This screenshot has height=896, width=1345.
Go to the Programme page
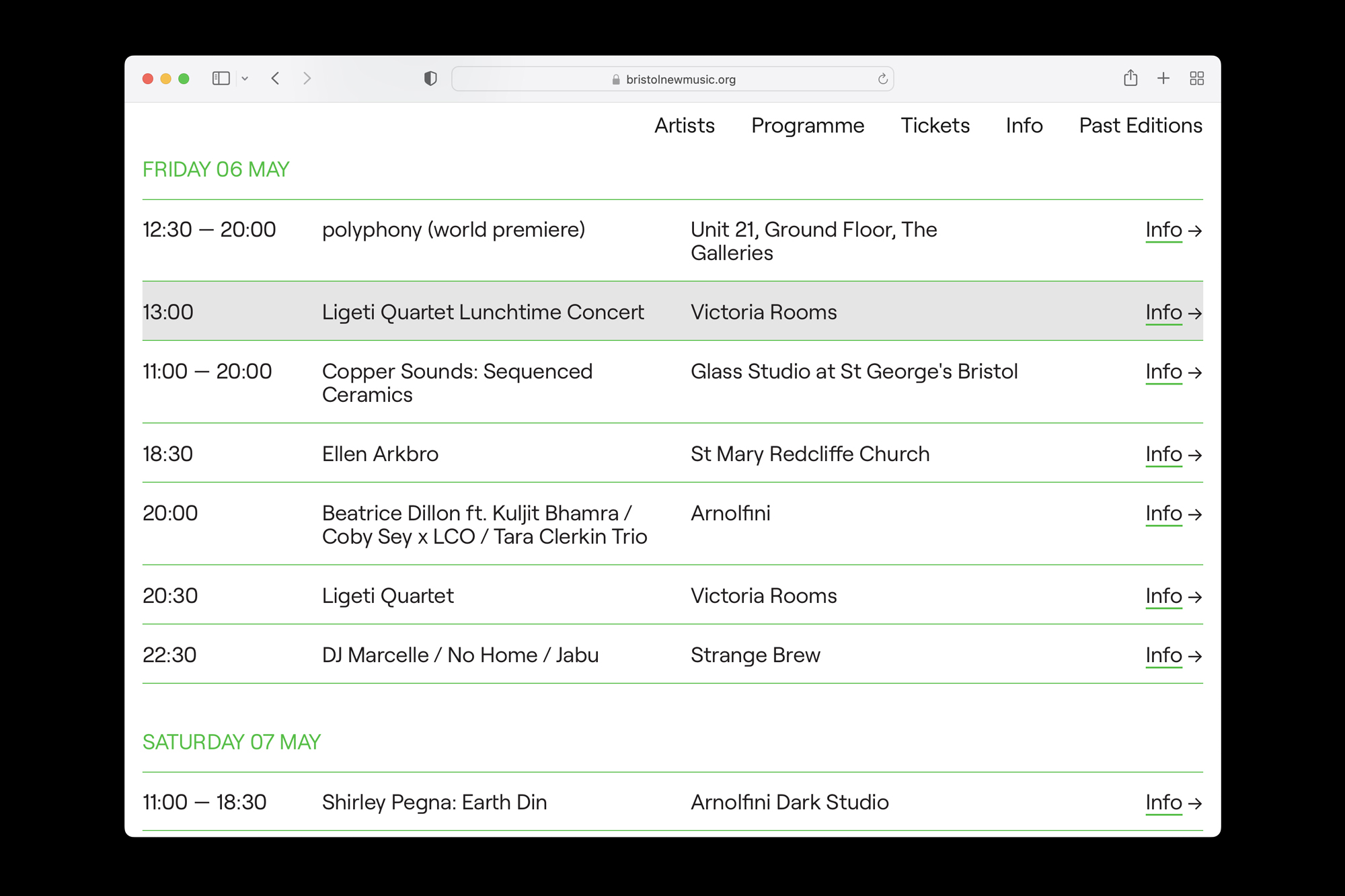807,126
